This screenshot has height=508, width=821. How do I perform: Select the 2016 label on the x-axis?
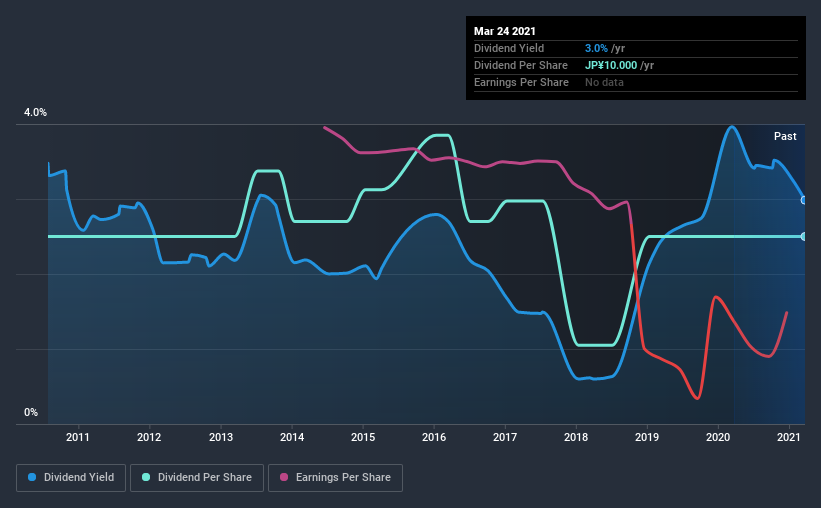click(x=434, y=437)
